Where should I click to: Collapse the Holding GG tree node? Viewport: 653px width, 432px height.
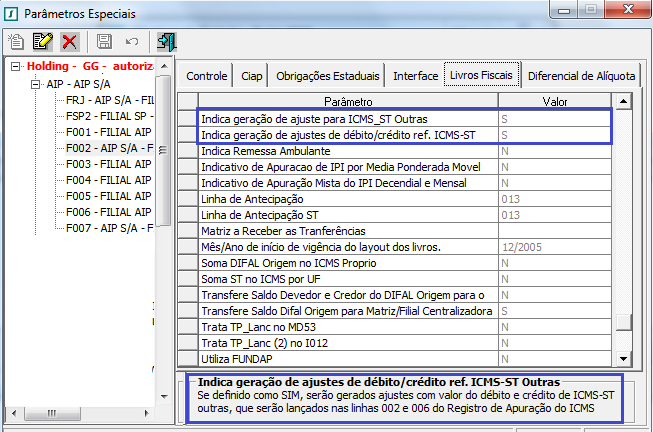(x=15, y=66)
